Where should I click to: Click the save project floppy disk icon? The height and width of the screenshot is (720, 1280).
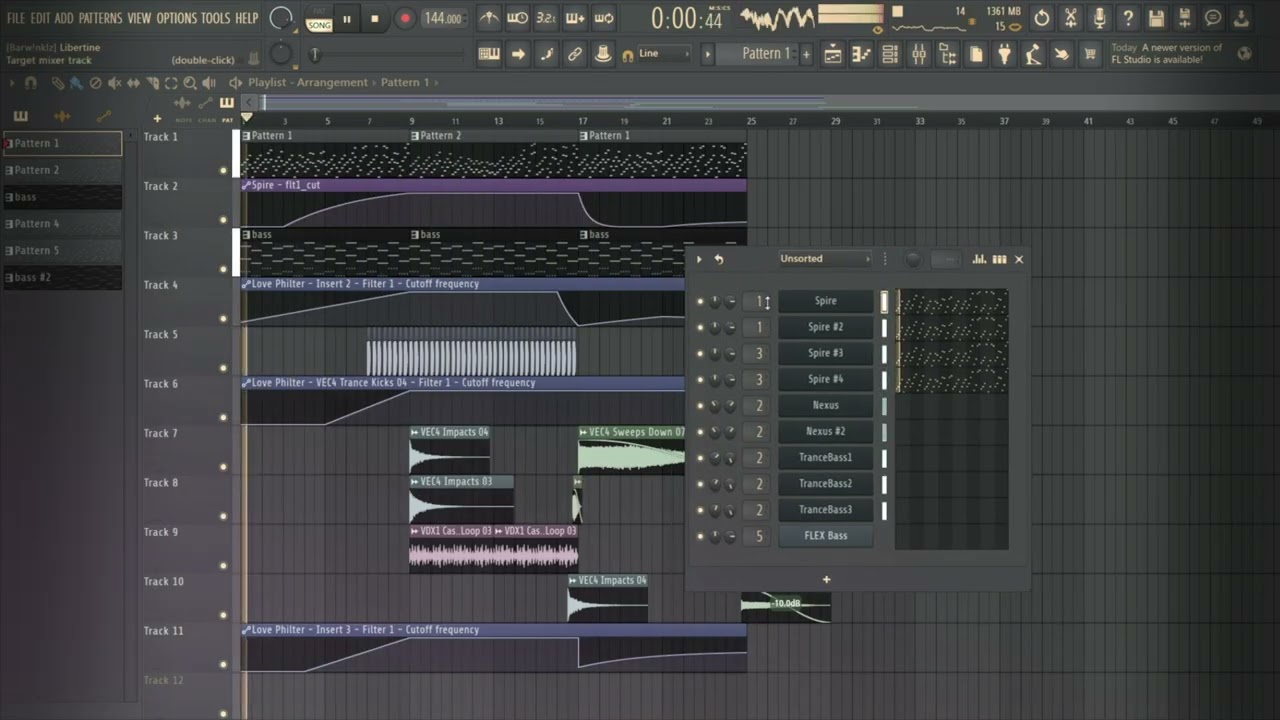(x=1157, y=18)
